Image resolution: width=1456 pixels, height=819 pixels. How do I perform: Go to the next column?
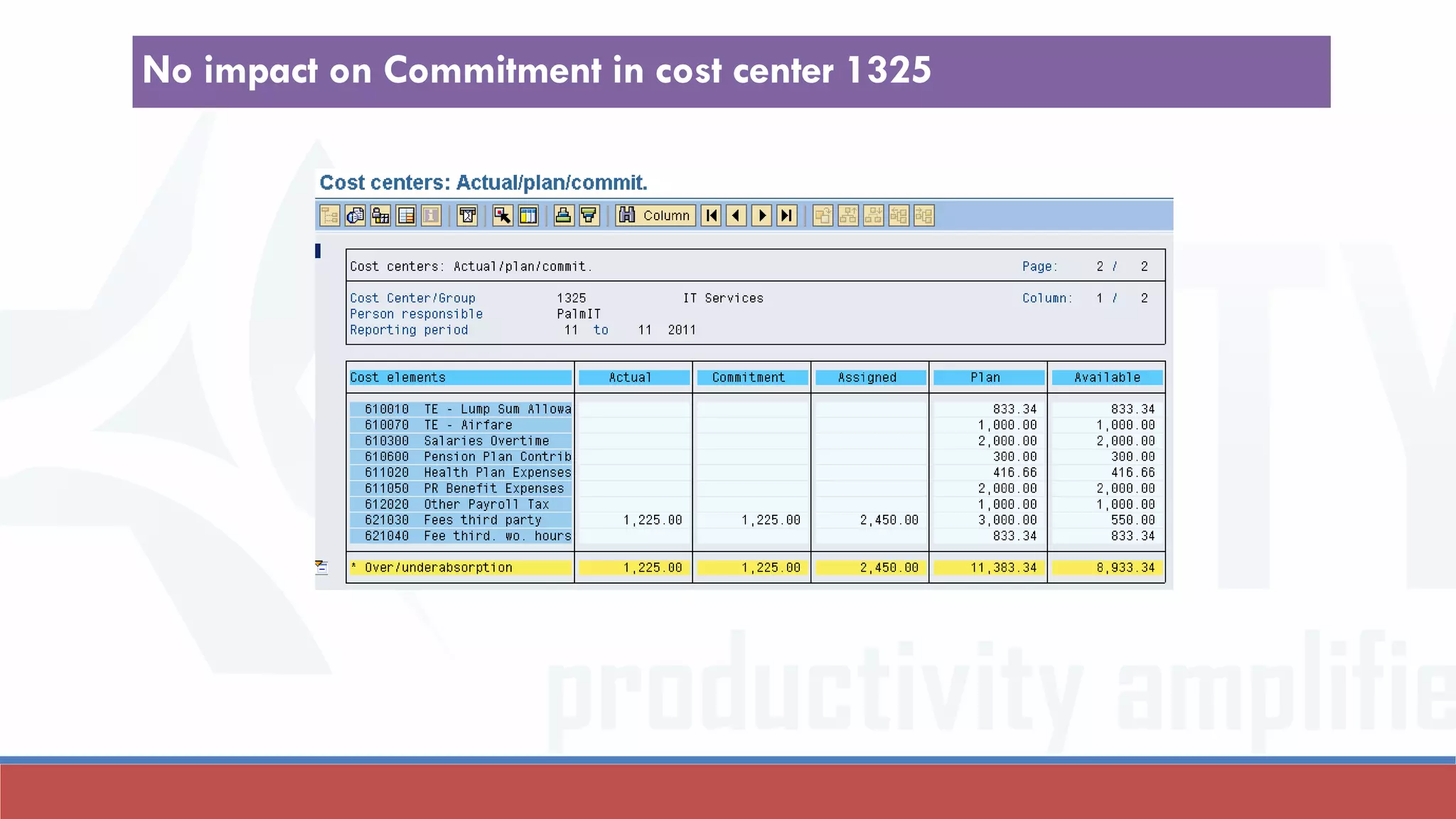761,215
